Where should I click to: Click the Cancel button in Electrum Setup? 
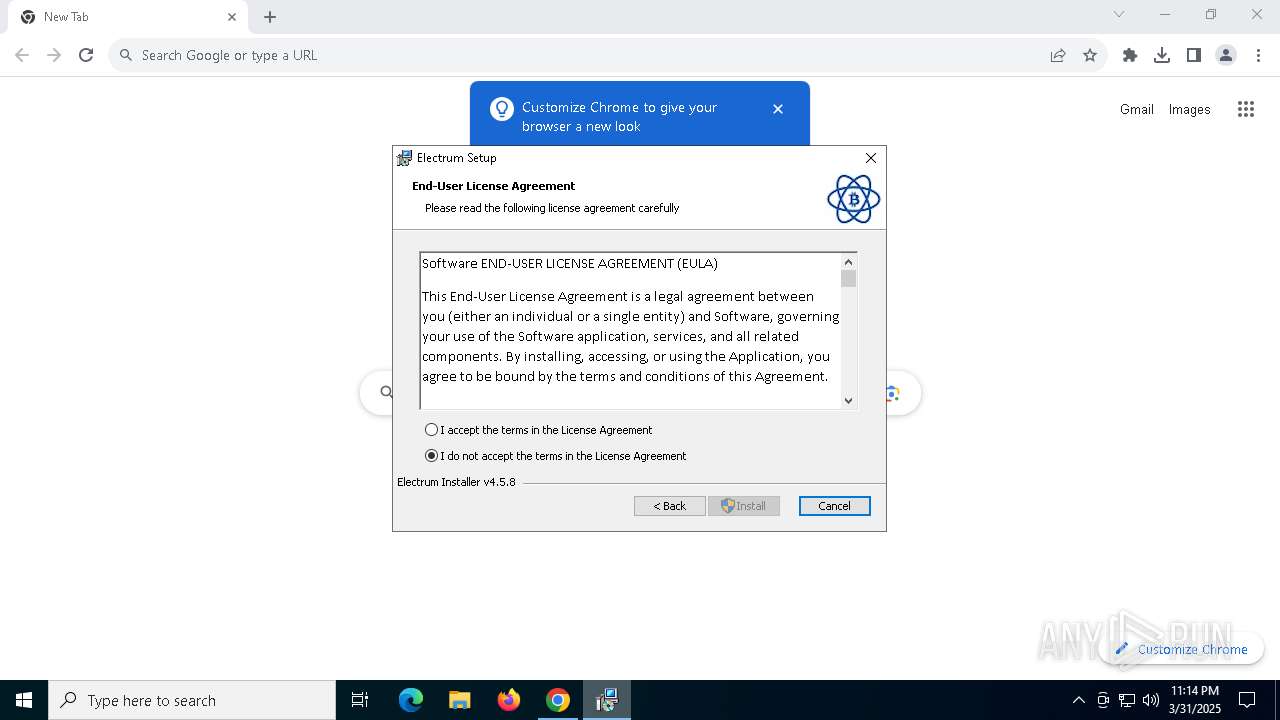pyautogui.click(x=835, y=506)
